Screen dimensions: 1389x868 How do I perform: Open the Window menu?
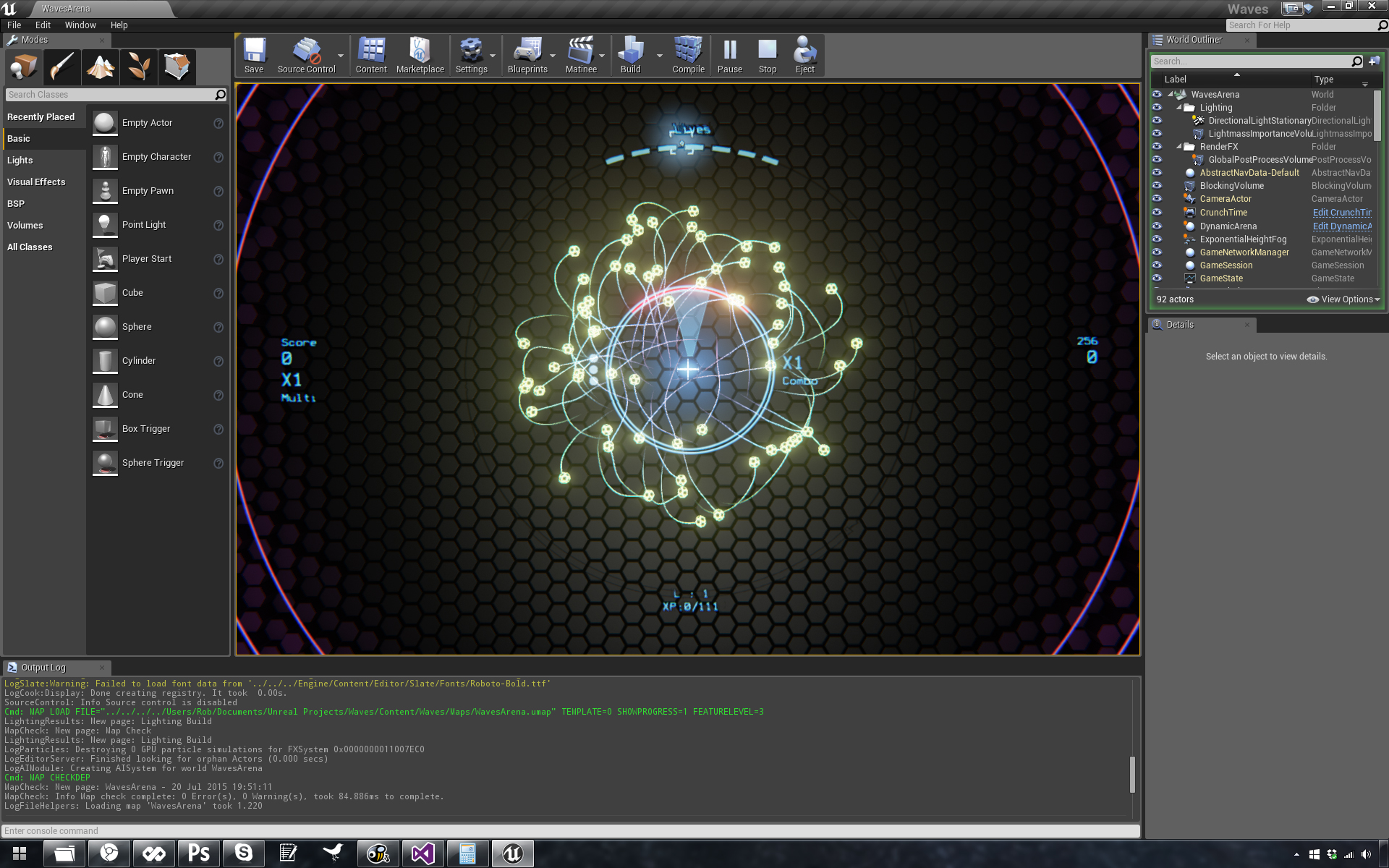click(80, 25)
